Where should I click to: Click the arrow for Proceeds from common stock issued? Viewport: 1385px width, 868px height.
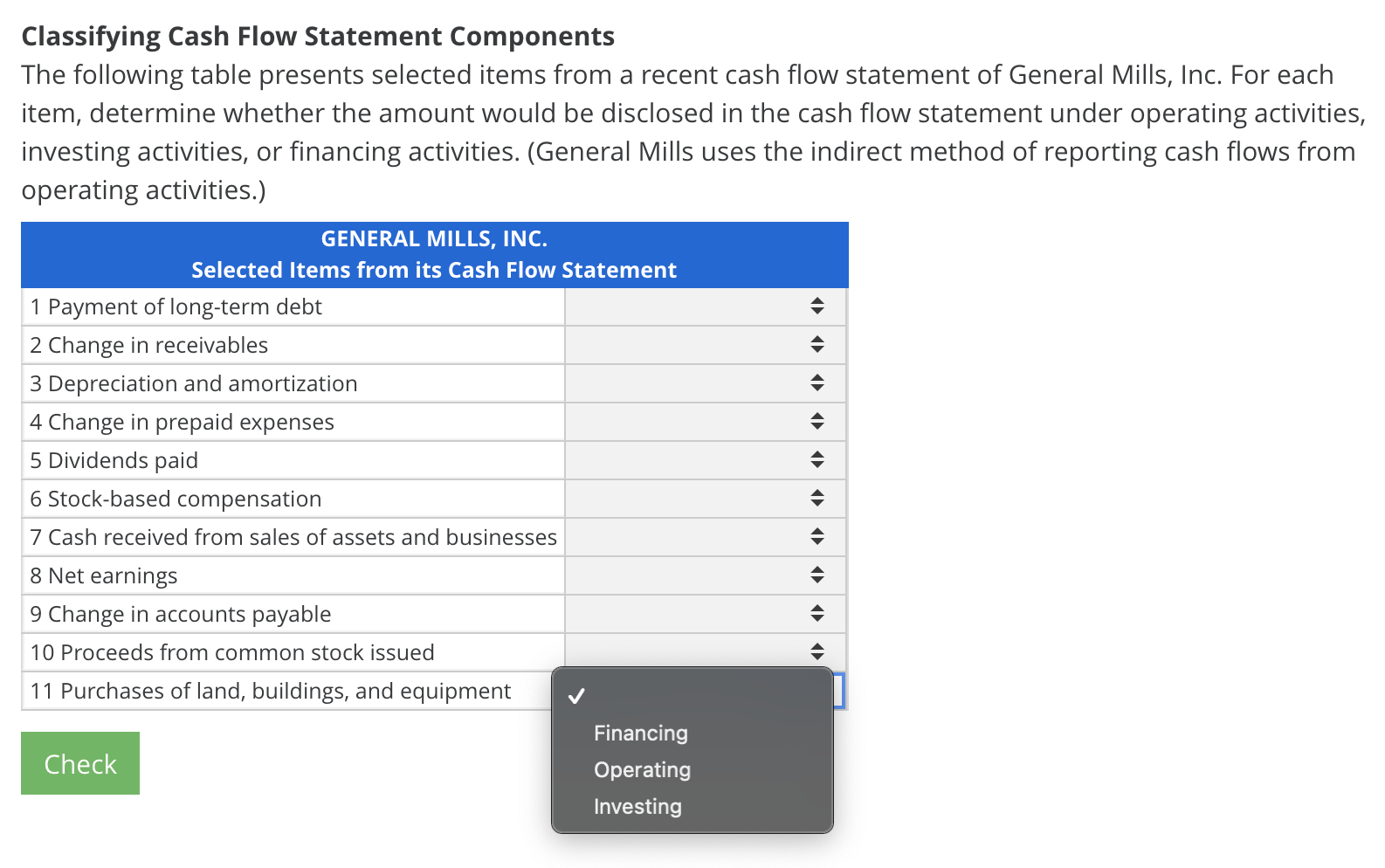coord(817,651)
